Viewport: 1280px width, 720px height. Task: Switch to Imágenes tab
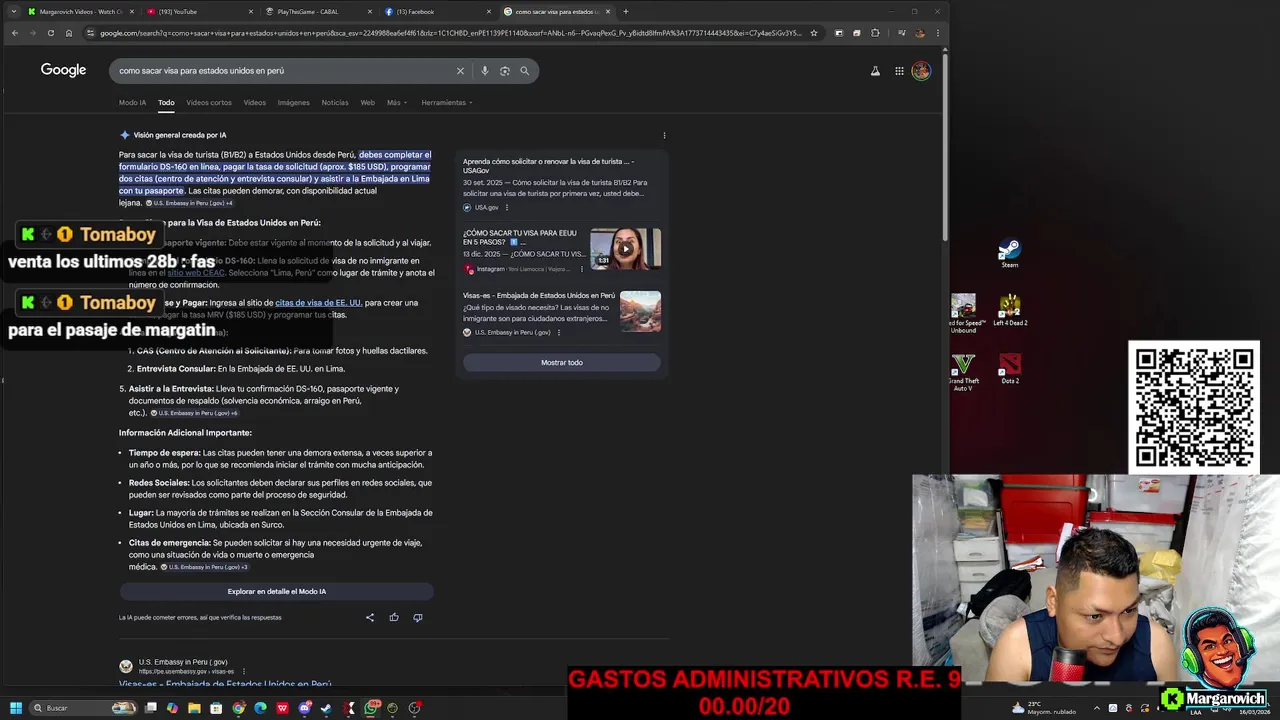(294, 103)
